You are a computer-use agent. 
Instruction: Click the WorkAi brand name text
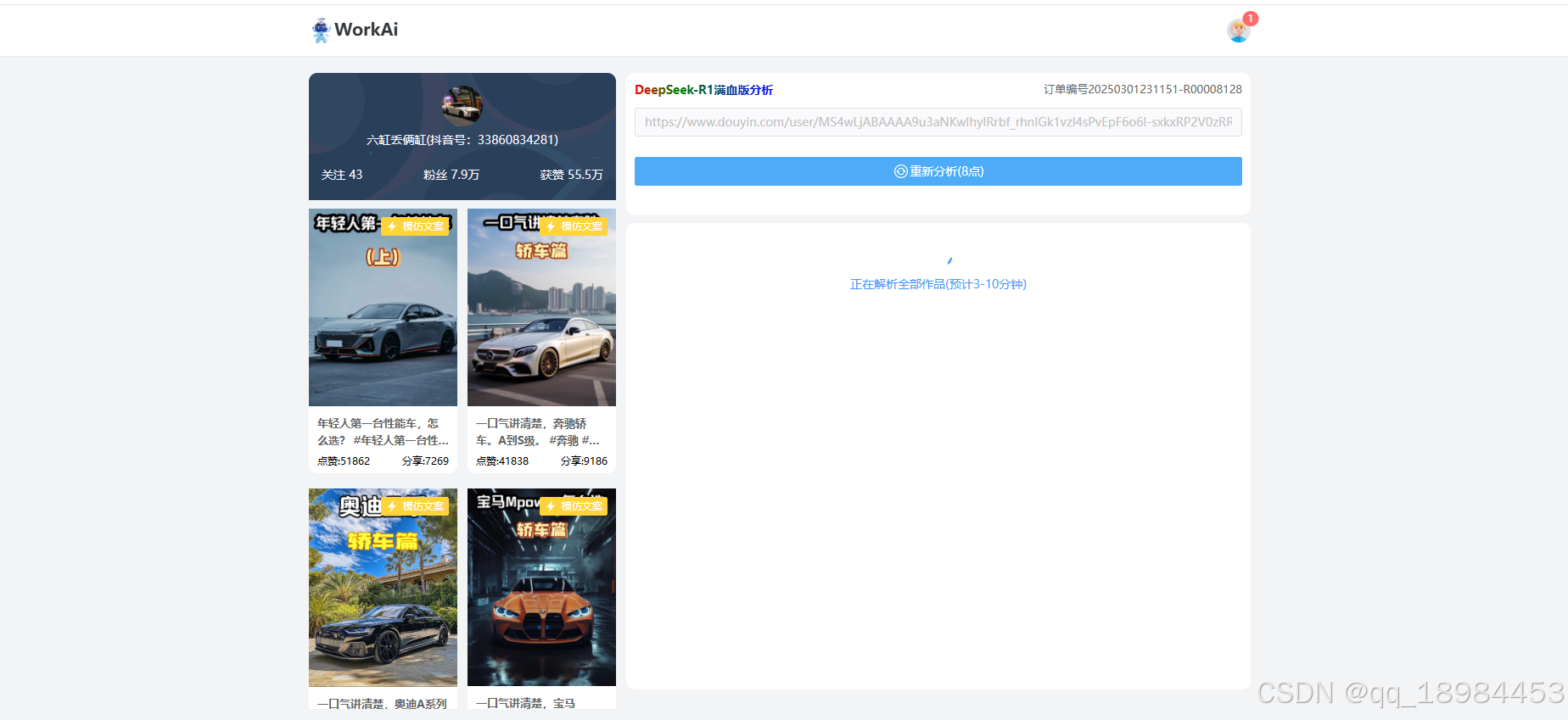coord(367,30)
